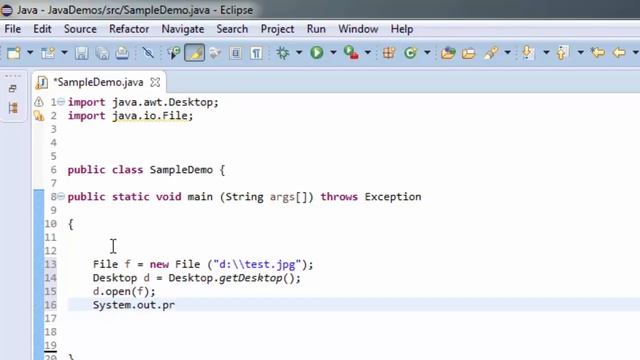Click the New Java Class icon

coord(410,53)
